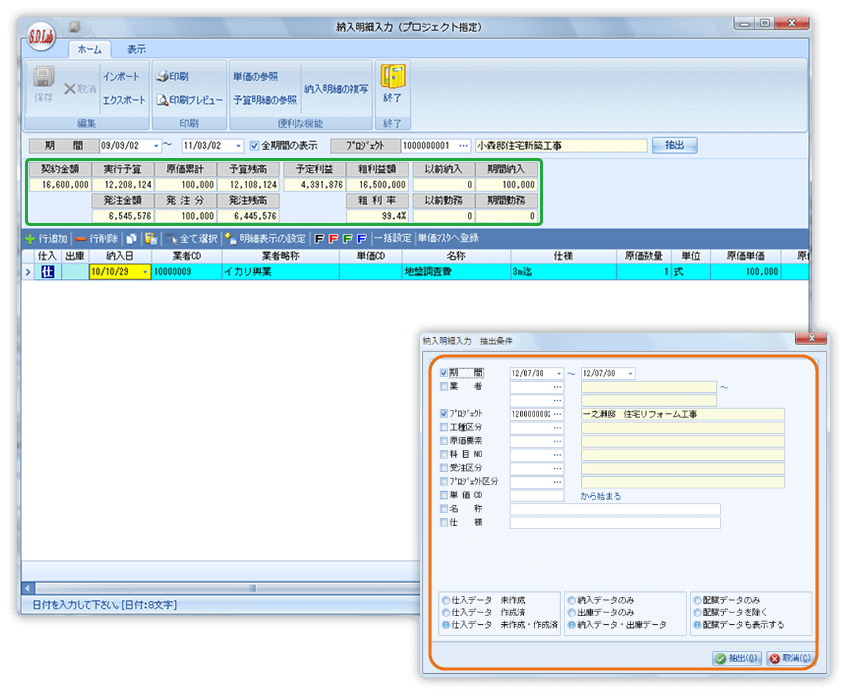The width and height of the screenshot is (848, 694).
Task: Click 一括設定 in grid toolbar
Action: (x=393, y=239)
